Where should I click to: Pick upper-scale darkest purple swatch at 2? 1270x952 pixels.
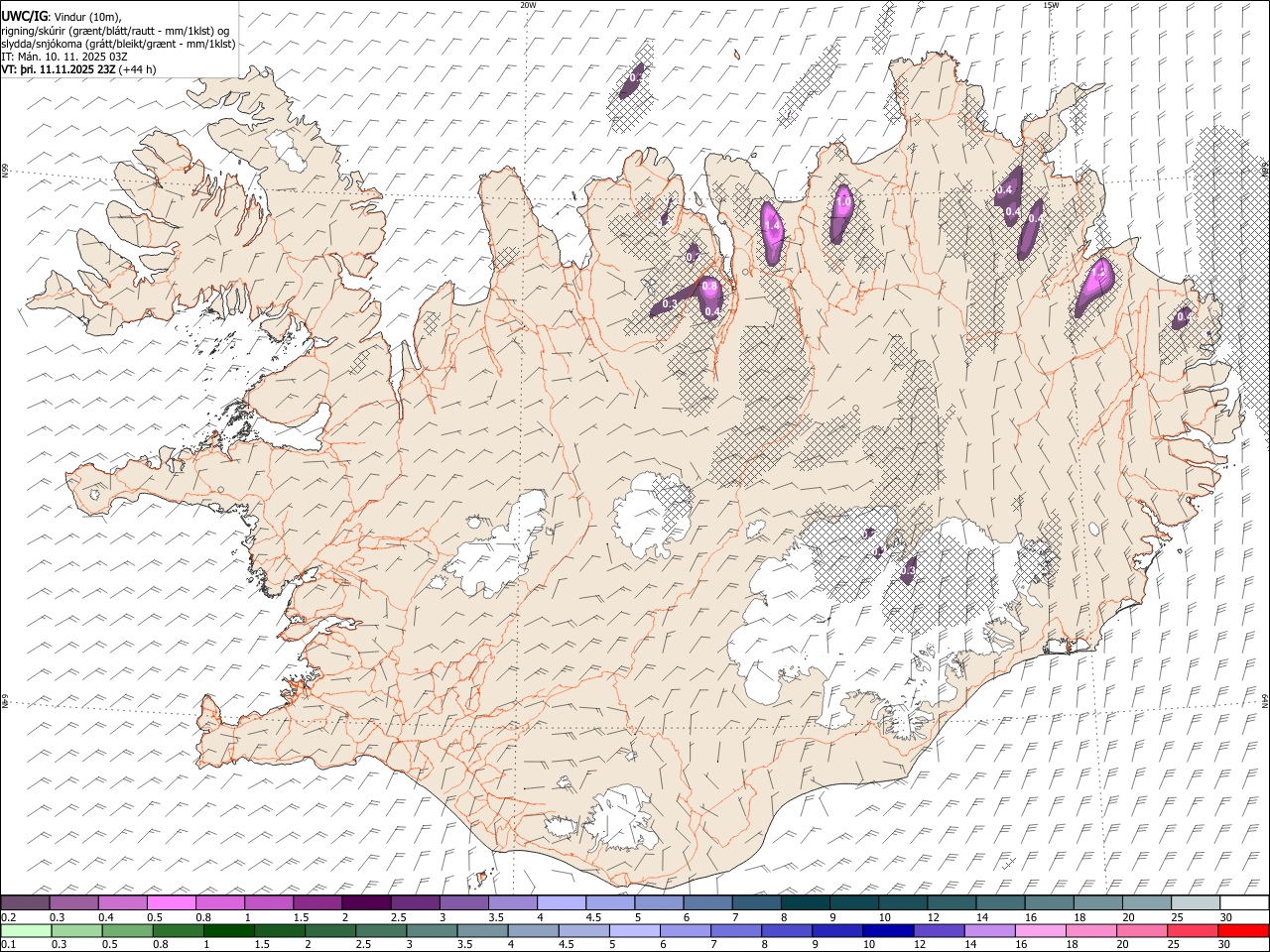pyautogui.click(x=366, y=902)
